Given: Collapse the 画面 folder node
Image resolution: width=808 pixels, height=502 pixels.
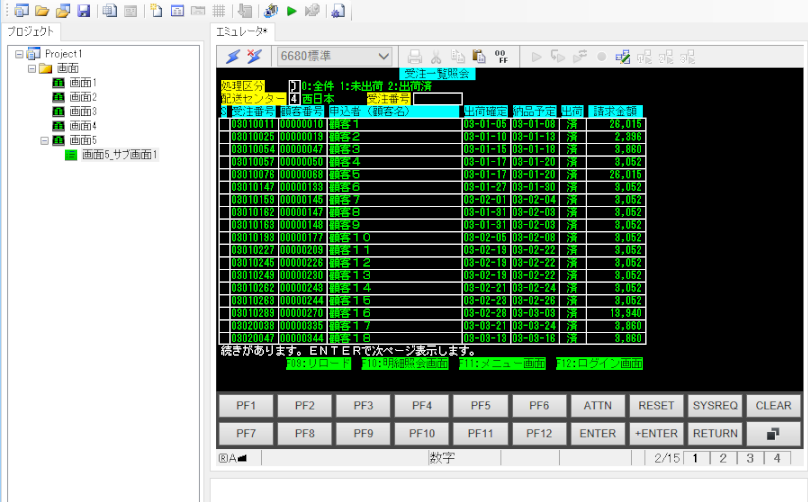Looking at the screenshot, I should [32, 68].
